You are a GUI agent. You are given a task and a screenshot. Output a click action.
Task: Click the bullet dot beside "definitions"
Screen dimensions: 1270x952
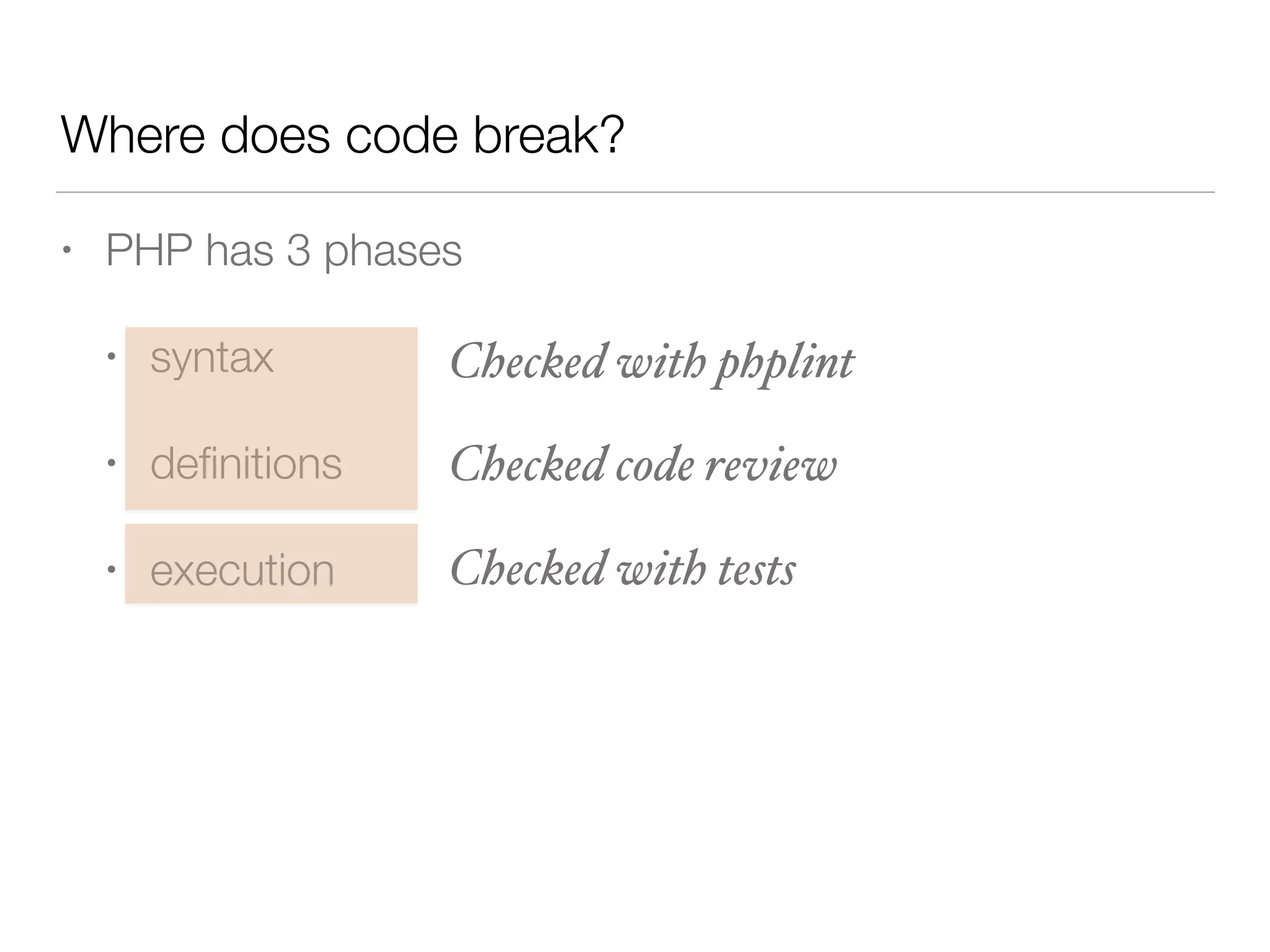(111, 462)
